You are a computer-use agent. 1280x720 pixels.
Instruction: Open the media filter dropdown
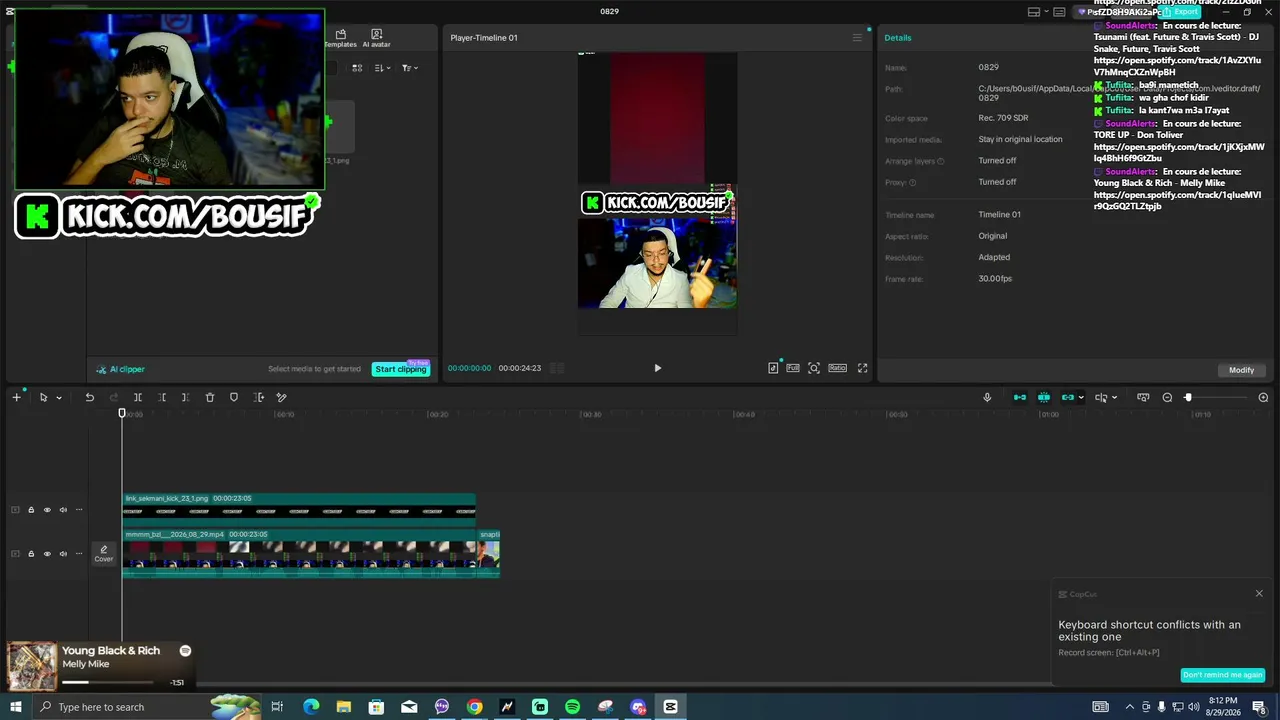tap(409, 68)
